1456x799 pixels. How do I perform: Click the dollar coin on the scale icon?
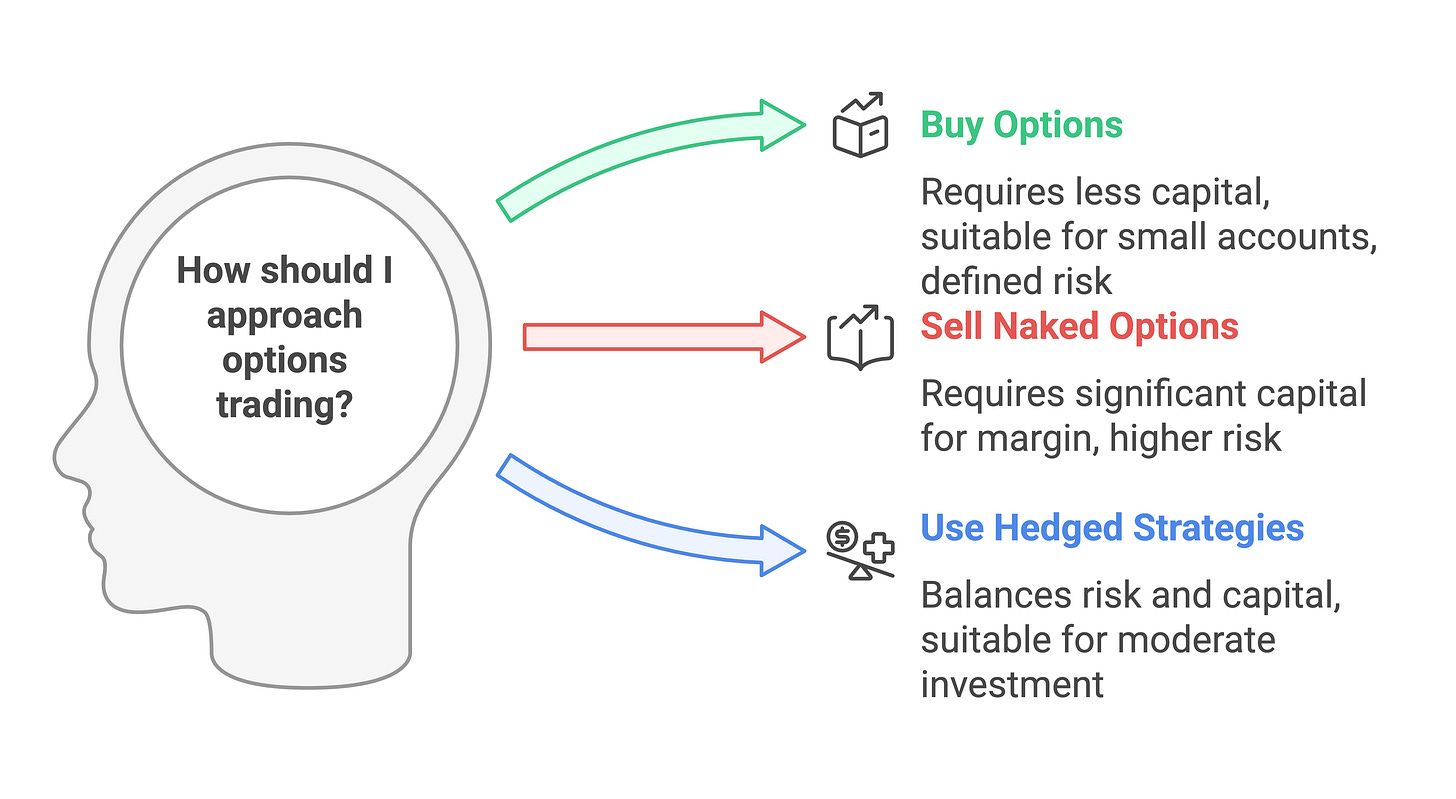[842, 537]
